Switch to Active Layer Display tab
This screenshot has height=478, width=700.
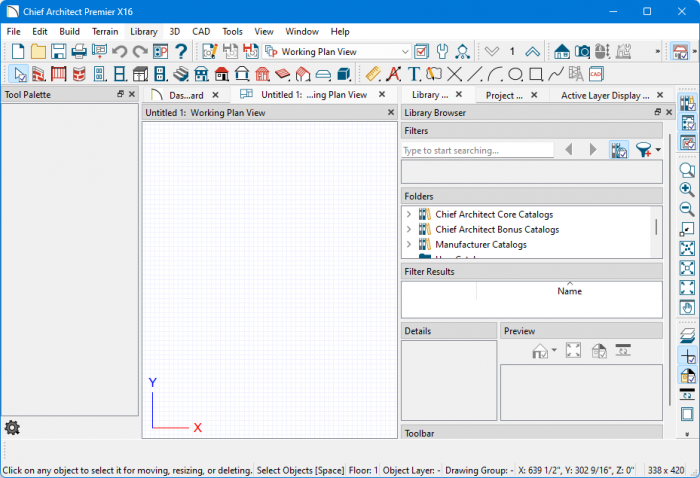pos(604,95)
